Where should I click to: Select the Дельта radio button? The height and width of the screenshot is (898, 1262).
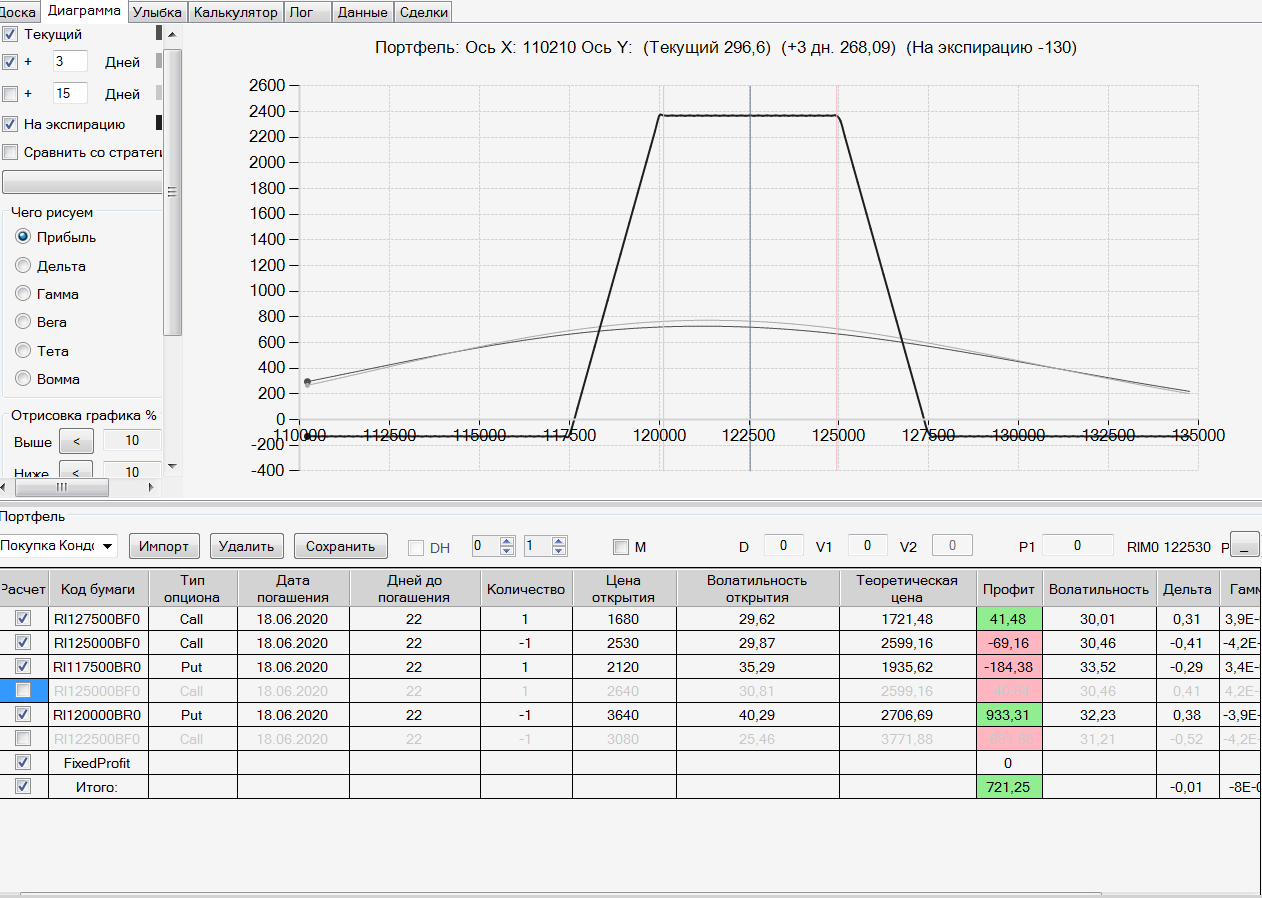[x=23, y=266]
